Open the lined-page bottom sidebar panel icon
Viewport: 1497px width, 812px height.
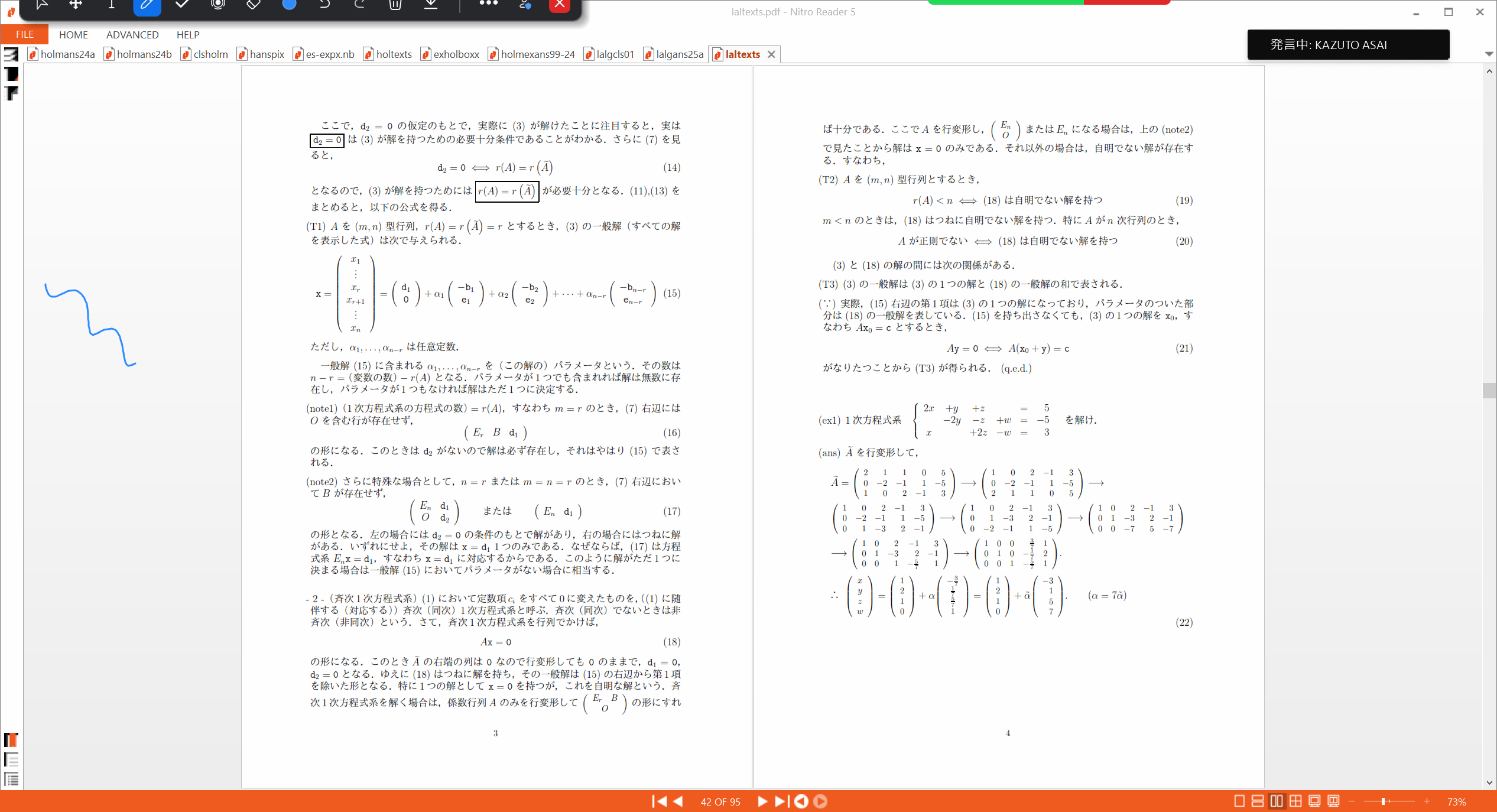pos(11,759)
